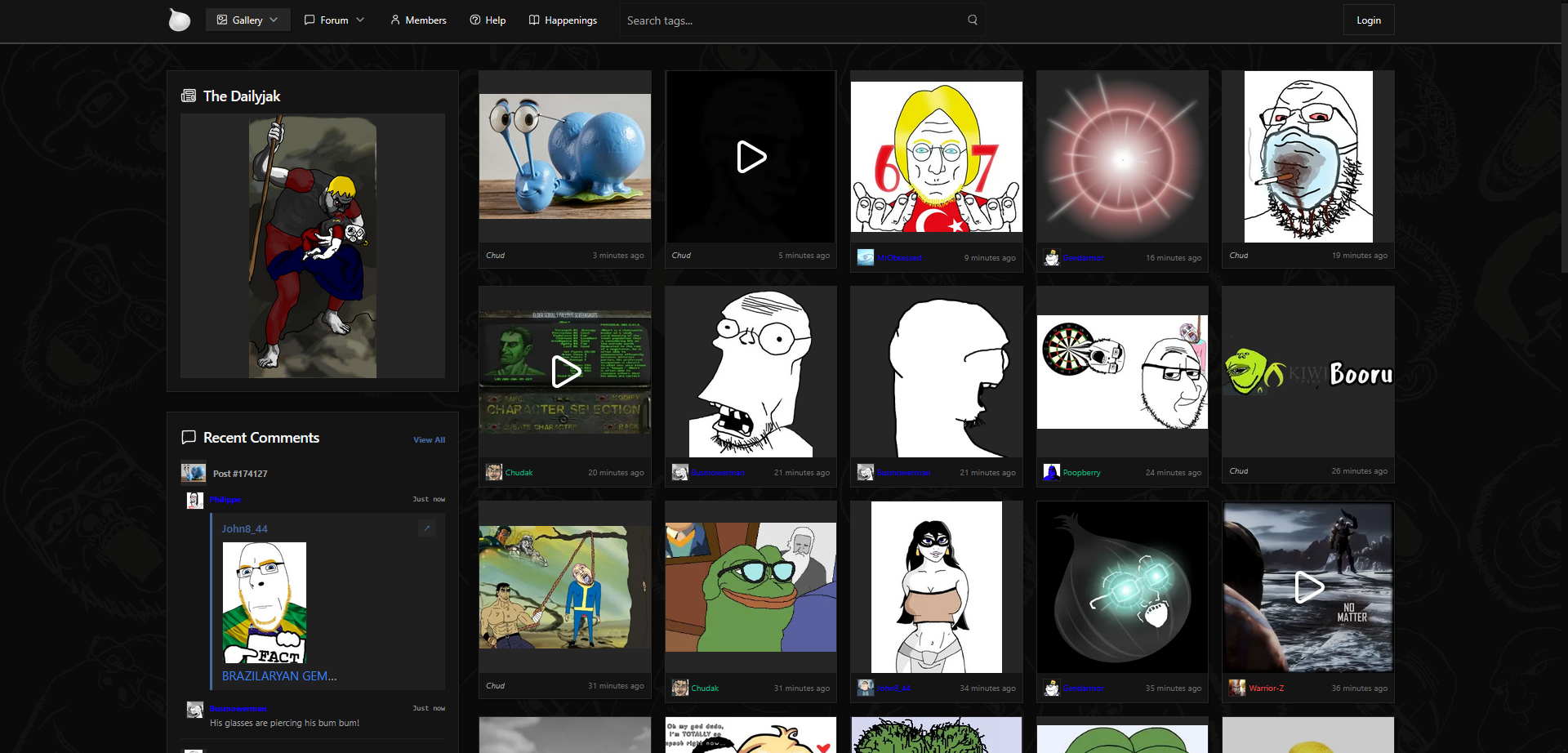Open the Help page

488,20
